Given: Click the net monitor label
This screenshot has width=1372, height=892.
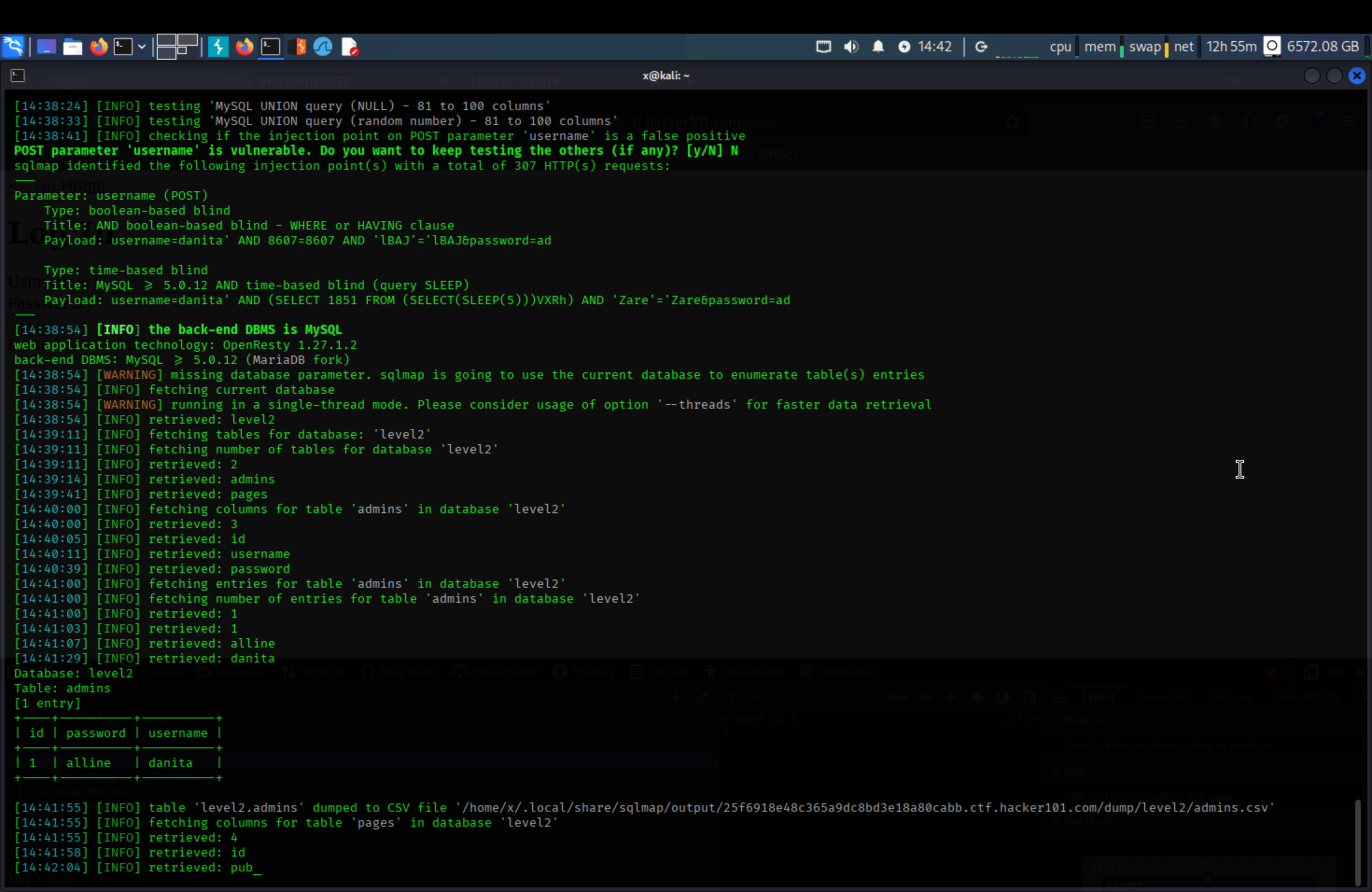Looking at the screenshot, I should (1184, 47).
